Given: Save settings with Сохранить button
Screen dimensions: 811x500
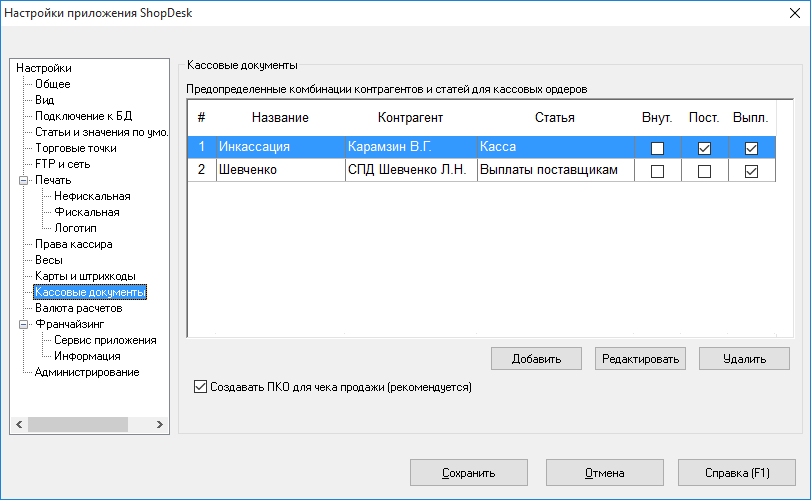Looking at the screenshot, I should click(469, 473).
